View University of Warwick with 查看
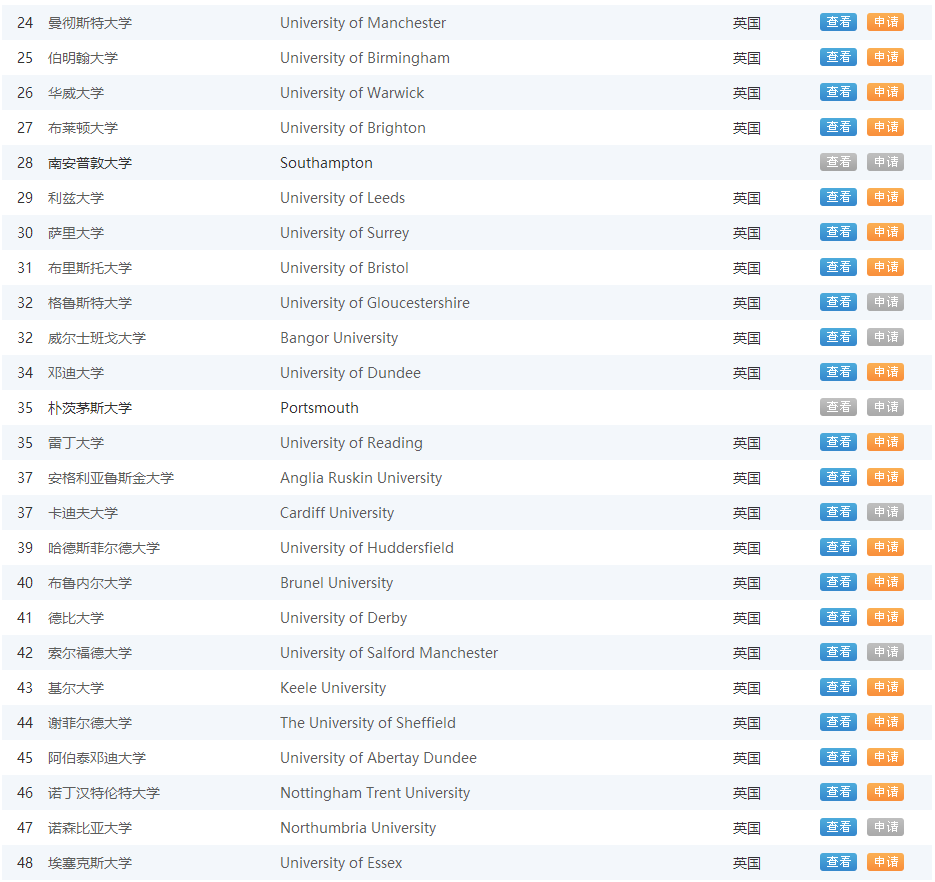The height and width of the screenshot is (882, 935). click(x=838, y=92)
